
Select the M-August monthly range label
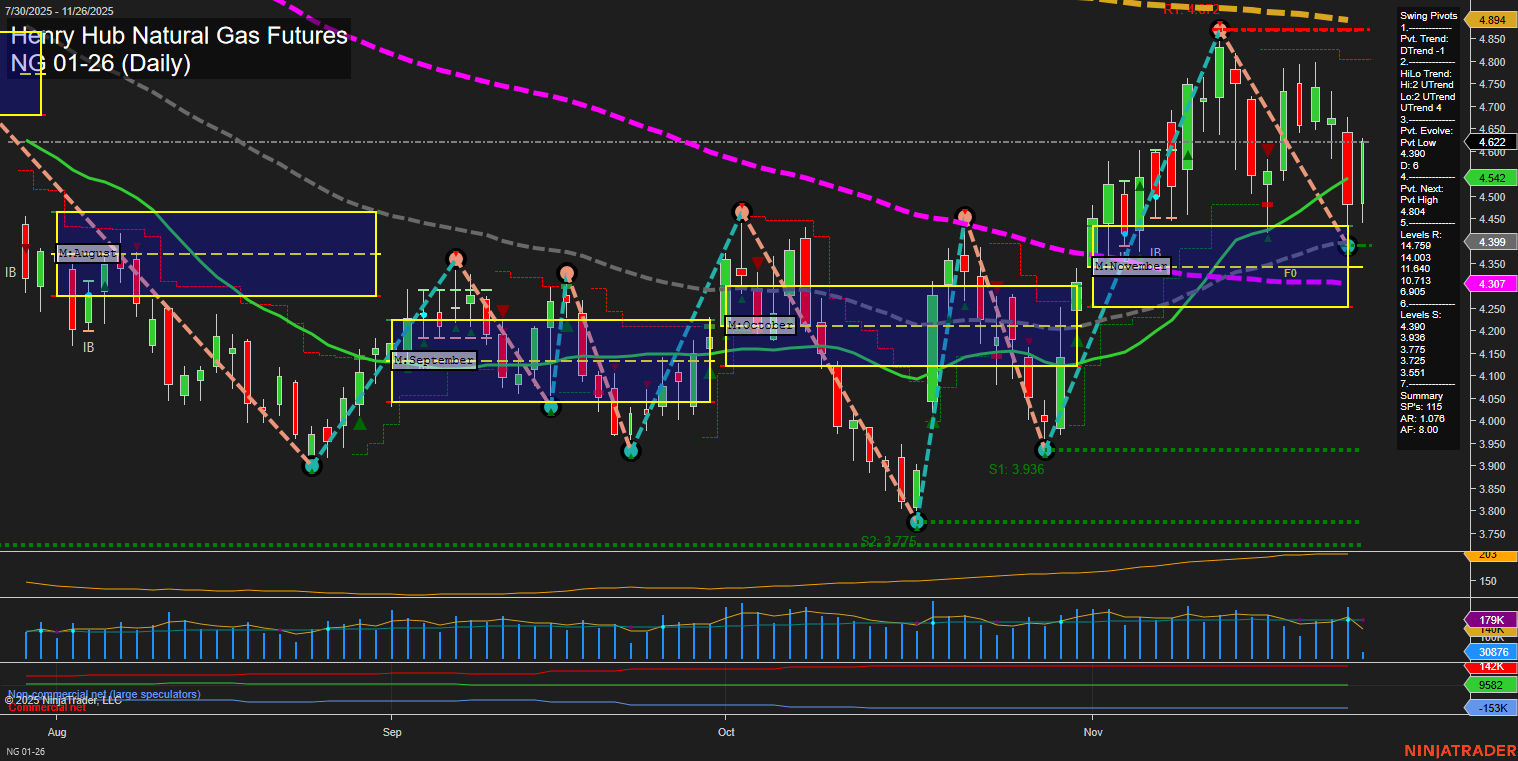(x=88, y=253)
